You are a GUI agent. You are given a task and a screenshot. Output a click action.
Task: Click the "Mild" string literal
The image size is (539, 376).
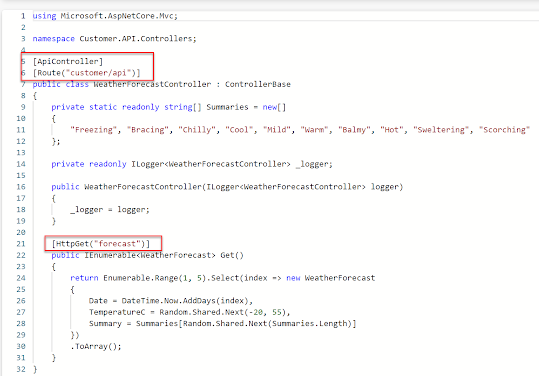tap(276, 130)
